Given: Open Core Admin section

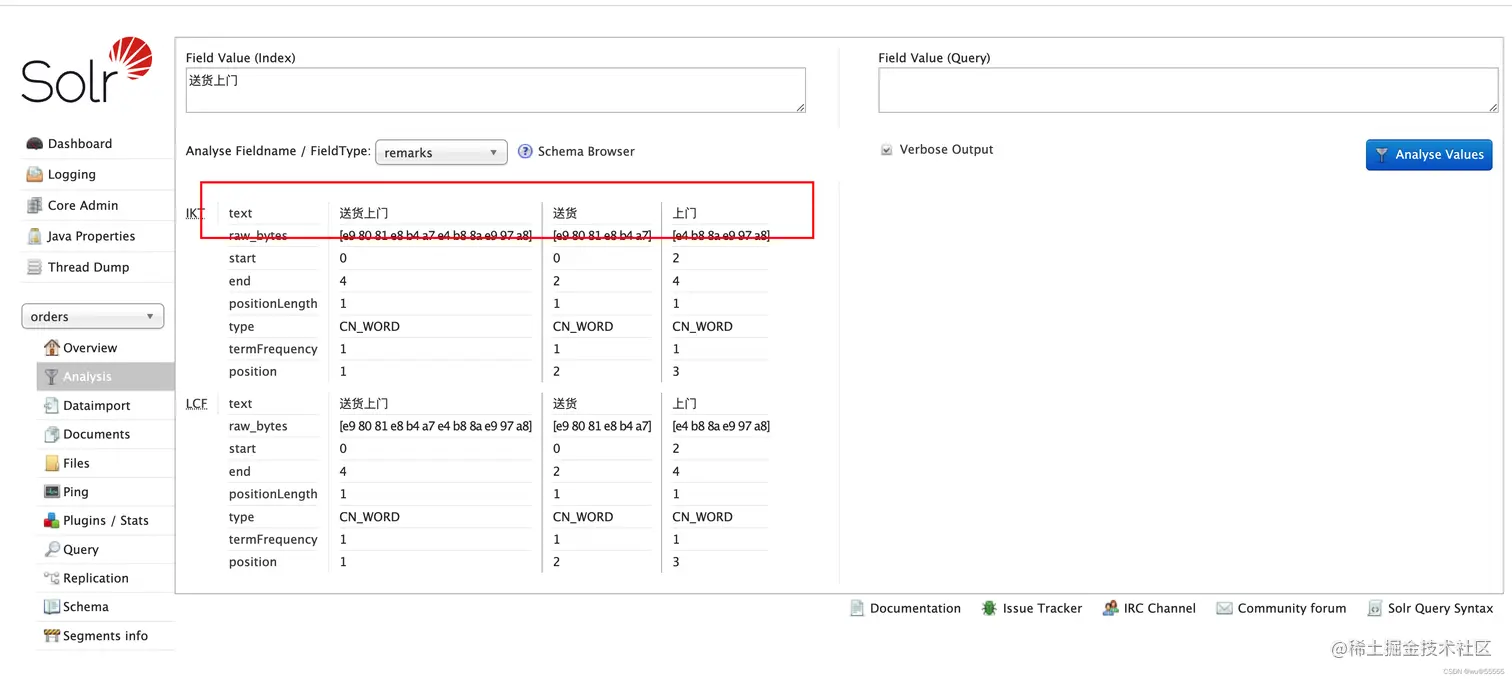Looking at the screenshot, I should pos(83,206).
